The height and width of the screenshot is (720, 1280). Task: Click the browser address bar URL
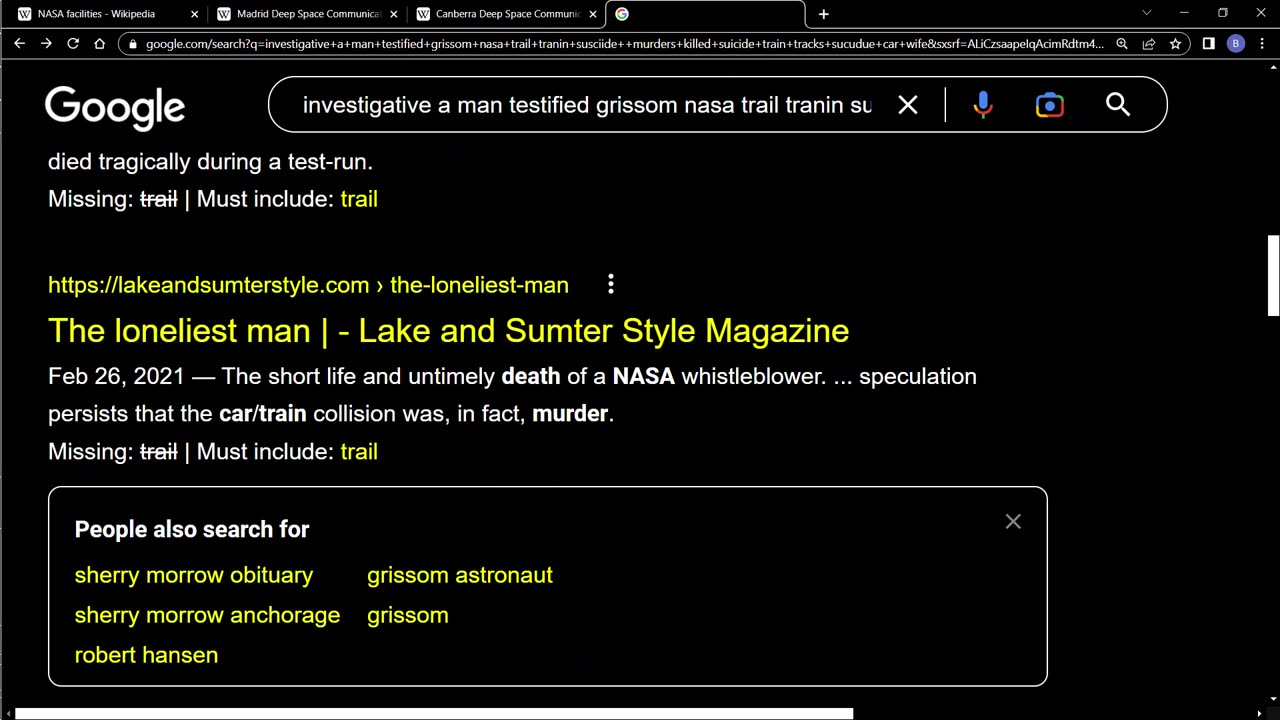click(624, 44)
